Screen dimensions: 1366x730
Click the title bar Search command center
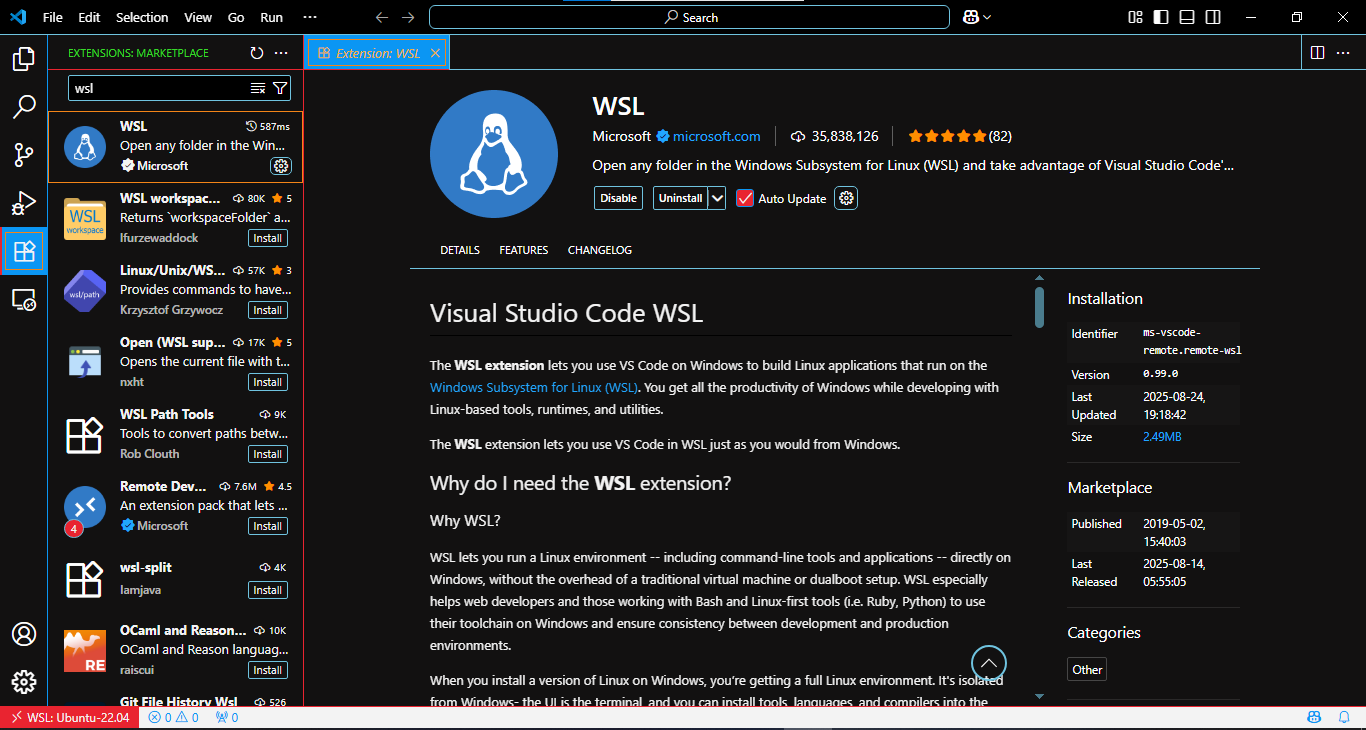[x=689, y=17]
